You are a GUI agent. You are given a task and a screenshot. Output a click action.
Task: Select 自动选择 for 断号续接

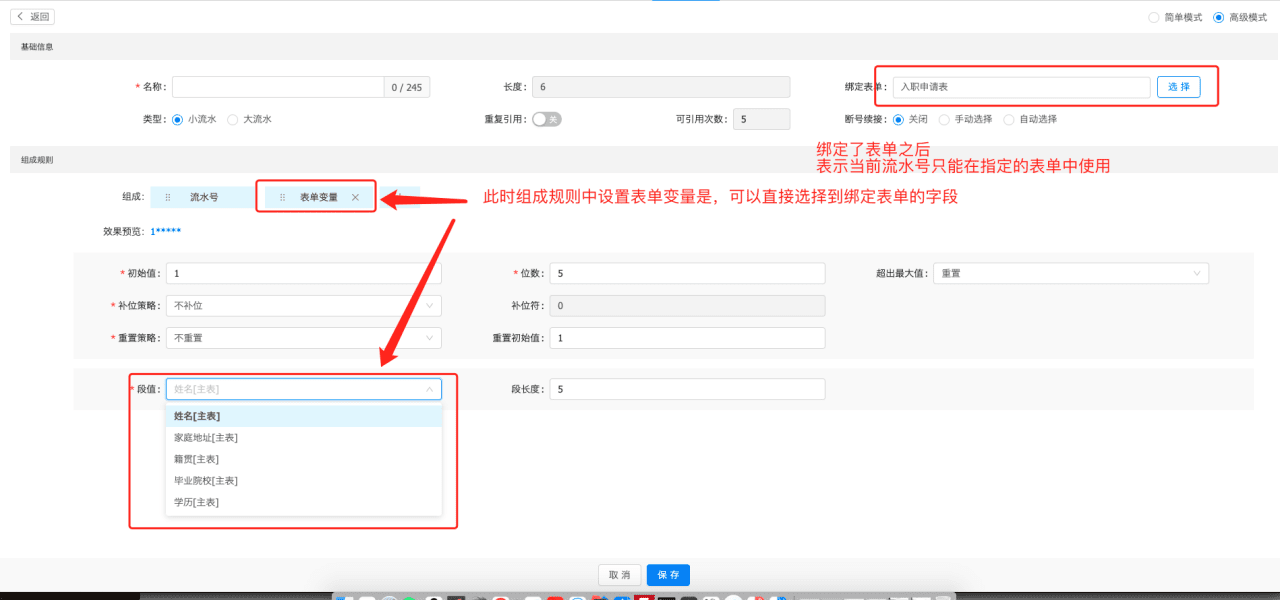(x=1009, y=119)
